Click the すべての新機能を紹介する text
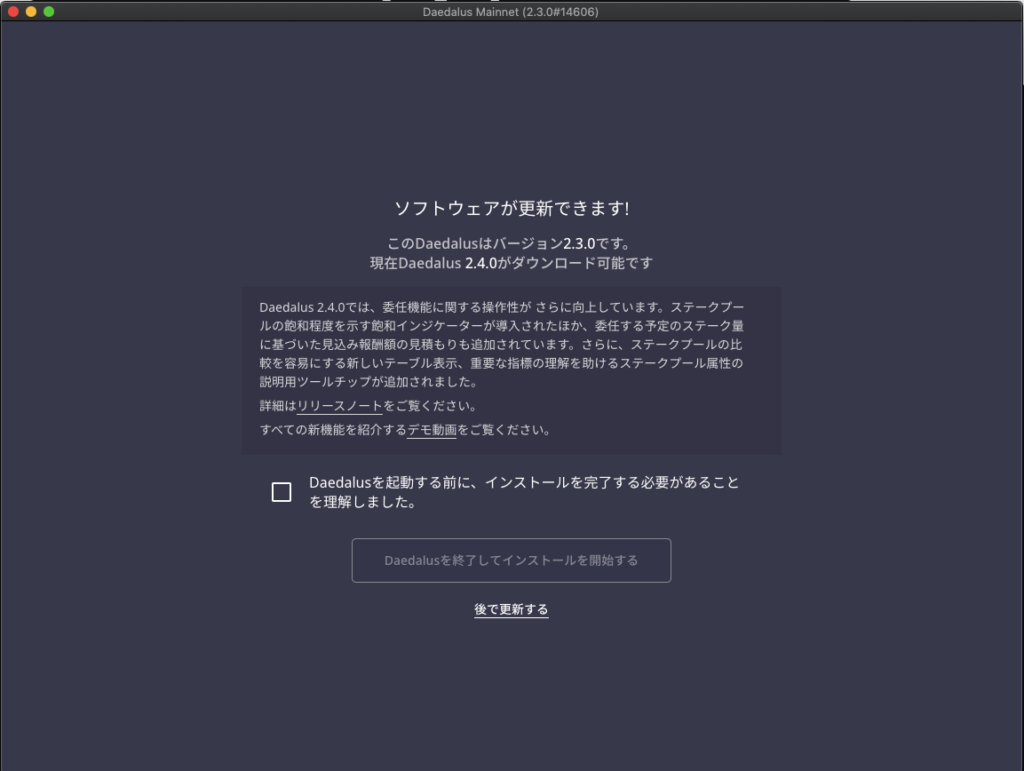 [x=332, y=431]
